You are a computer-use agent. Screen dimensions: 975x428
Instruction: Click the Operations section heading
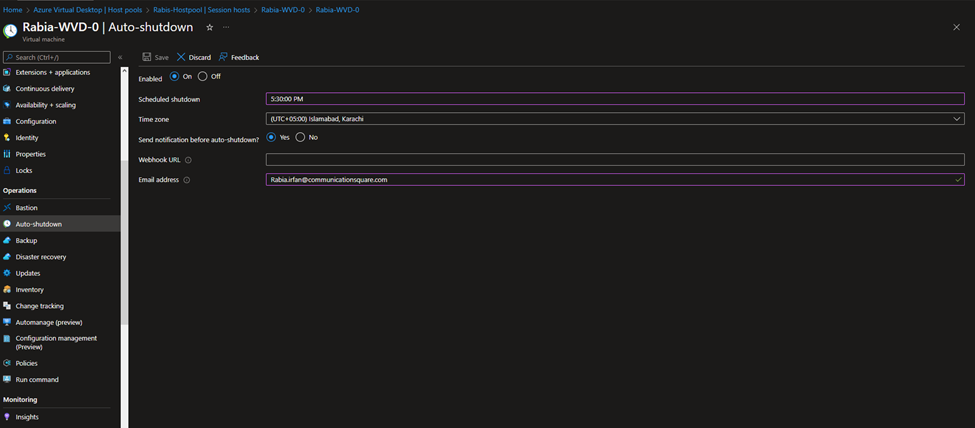point(20,190)
